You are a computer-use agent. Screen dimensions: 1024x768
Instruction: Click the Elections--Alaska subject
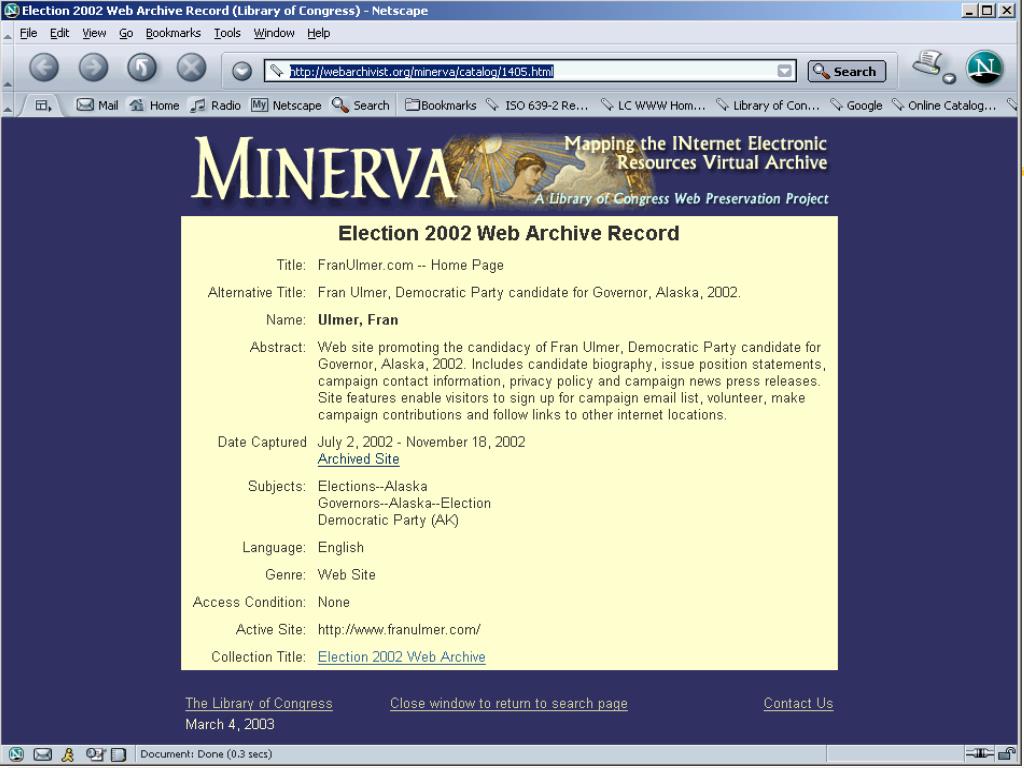[x=372, y=487]
